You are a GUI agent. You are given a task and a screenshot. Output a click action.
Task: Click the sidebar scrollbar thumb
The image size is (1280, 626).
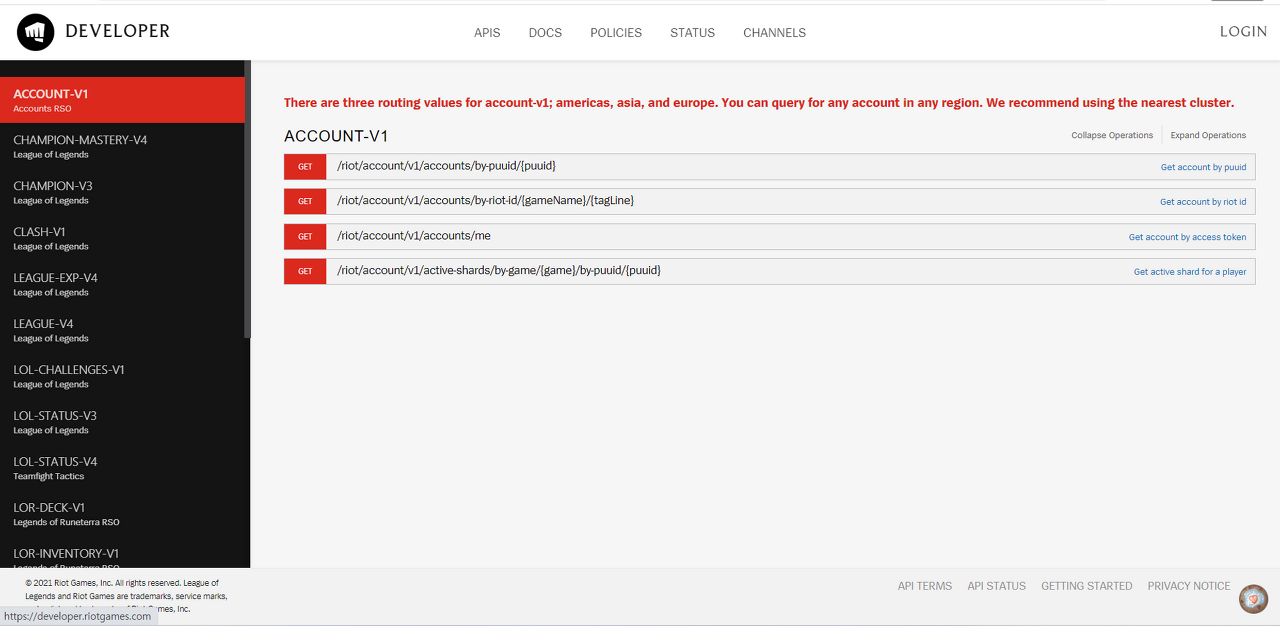tap(247, 199)
